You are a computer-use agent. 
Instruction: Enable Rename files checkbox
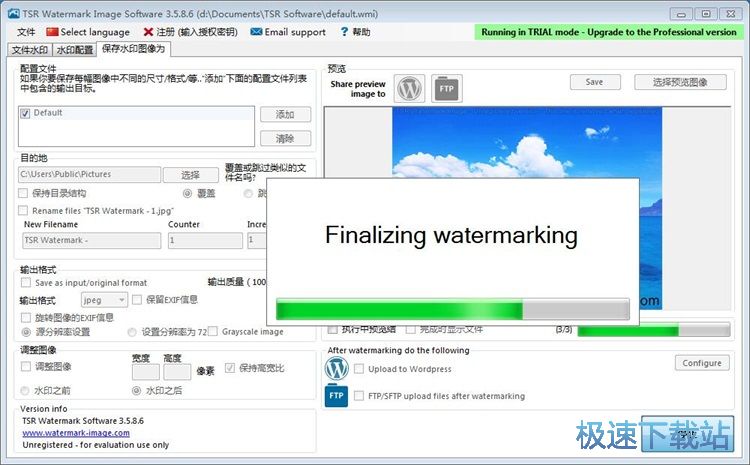click(23, 210)
